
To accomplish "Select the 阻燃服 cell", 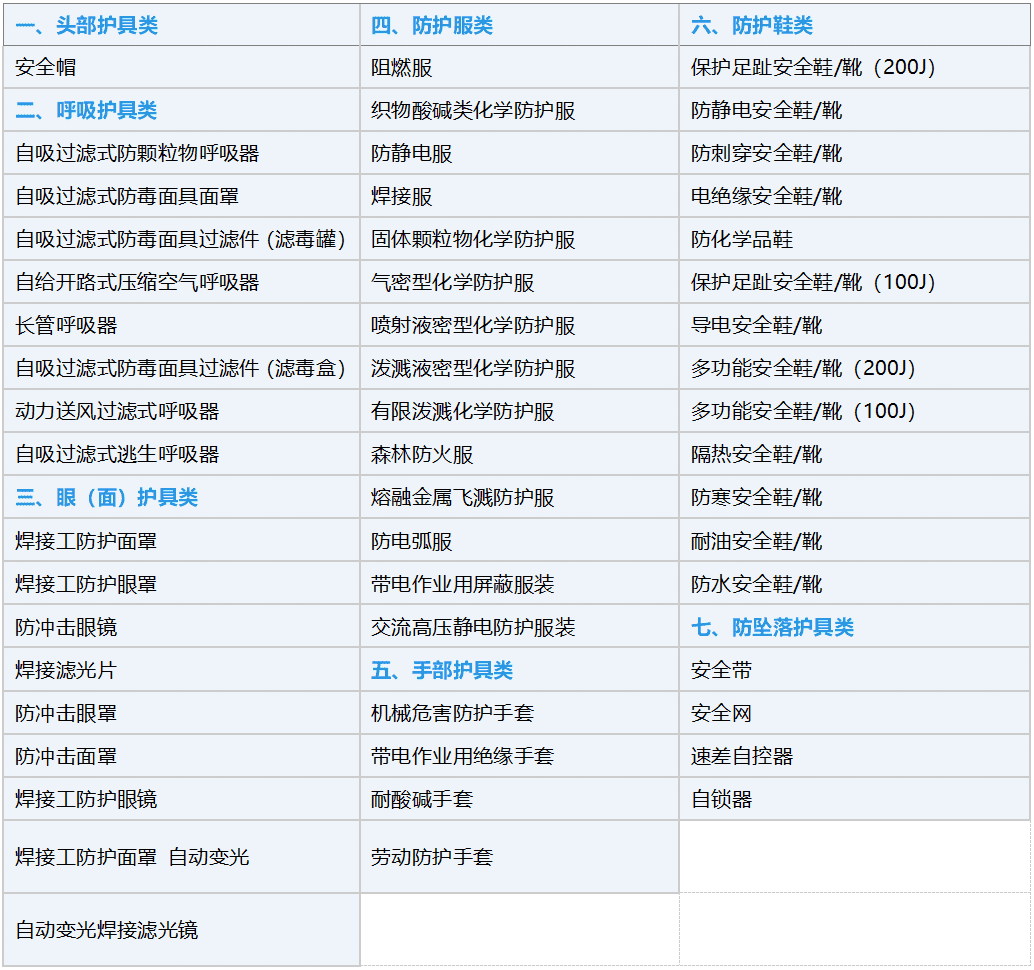I will click(x=520, y=67).
